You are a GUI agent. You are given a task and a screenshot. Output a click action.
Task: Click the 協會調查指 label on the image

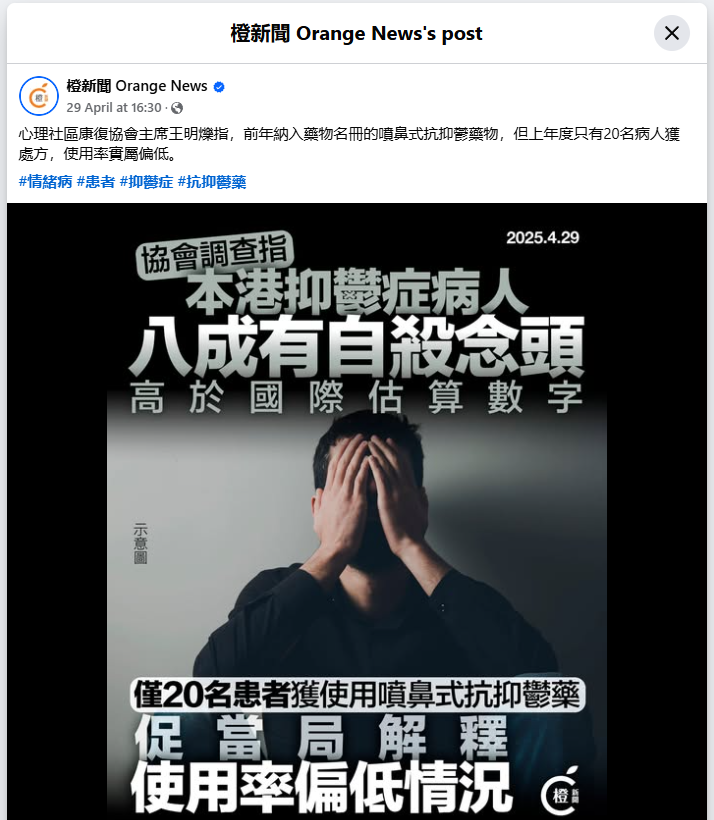tap(214, 255)
